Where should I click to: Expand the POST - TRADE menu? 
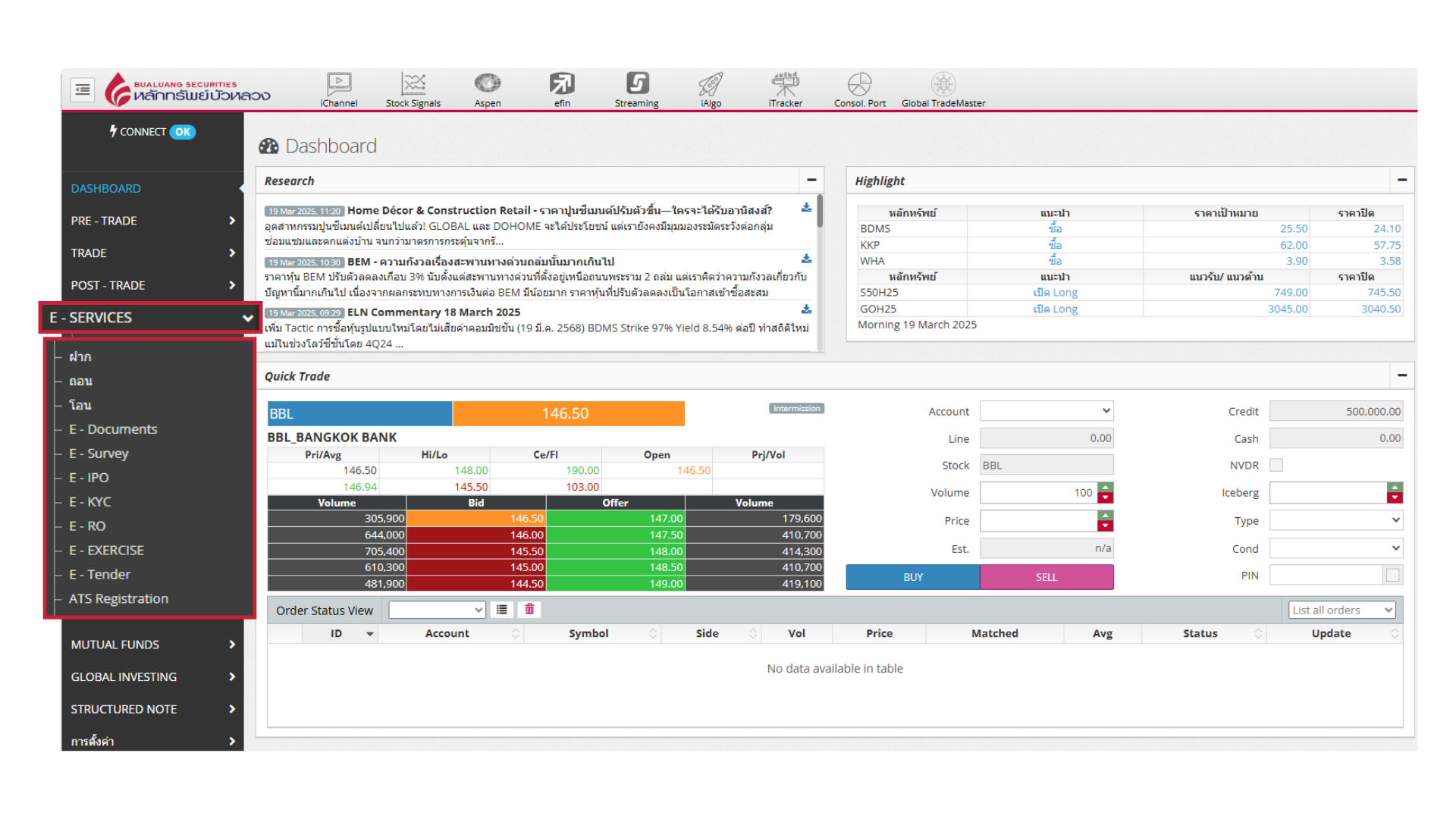(x=152, y=285)
